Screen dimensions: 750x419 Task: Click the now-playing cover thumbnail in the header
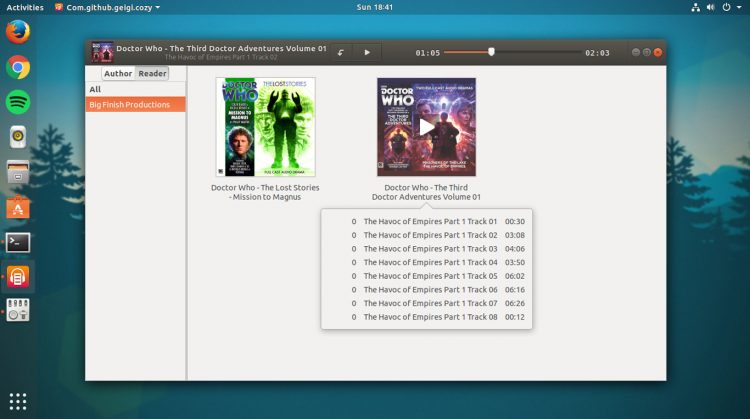102,52
